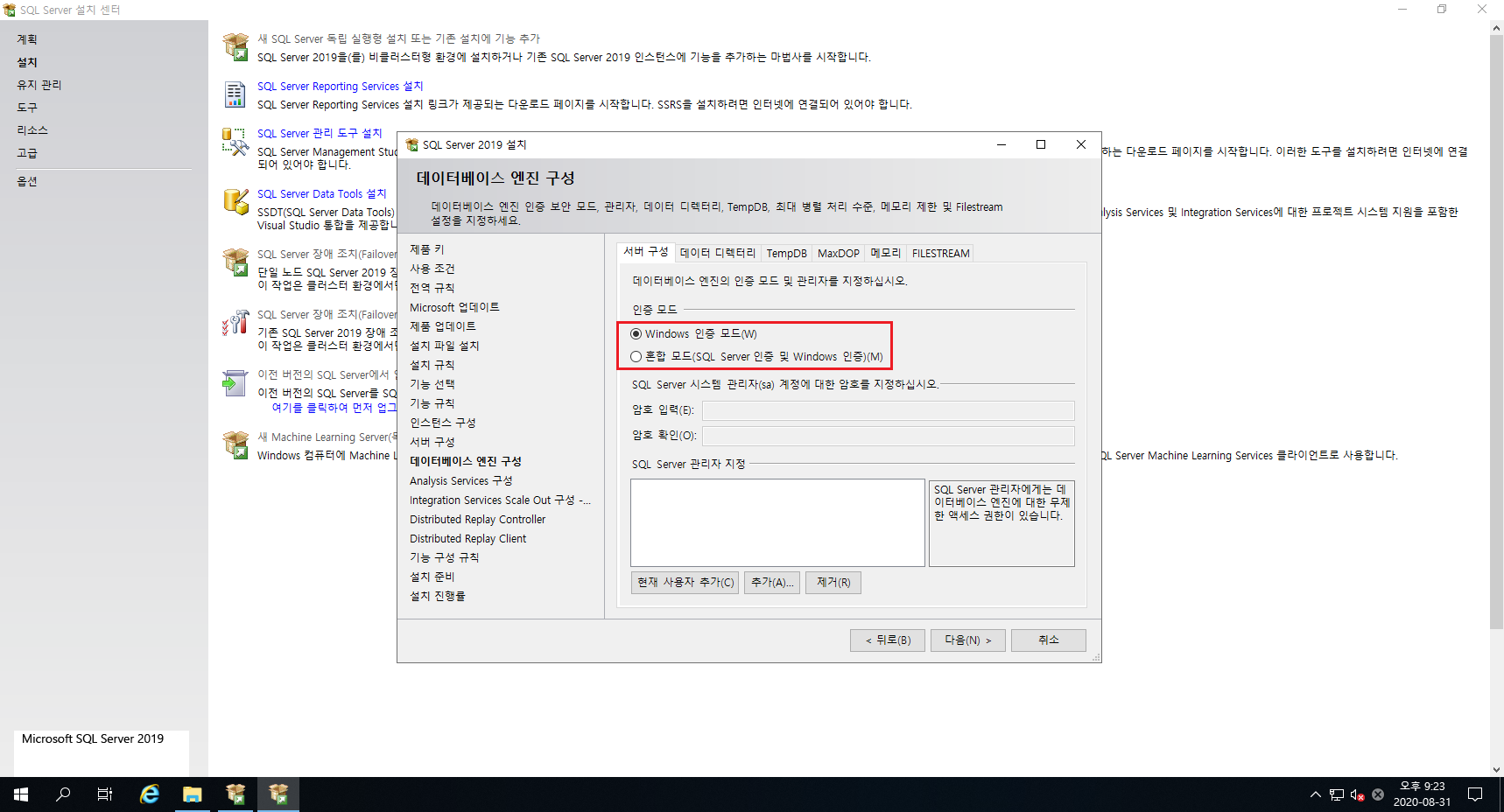
Task: Open the 도구 page in Installation Center
Action: click(x=27, y=108)
